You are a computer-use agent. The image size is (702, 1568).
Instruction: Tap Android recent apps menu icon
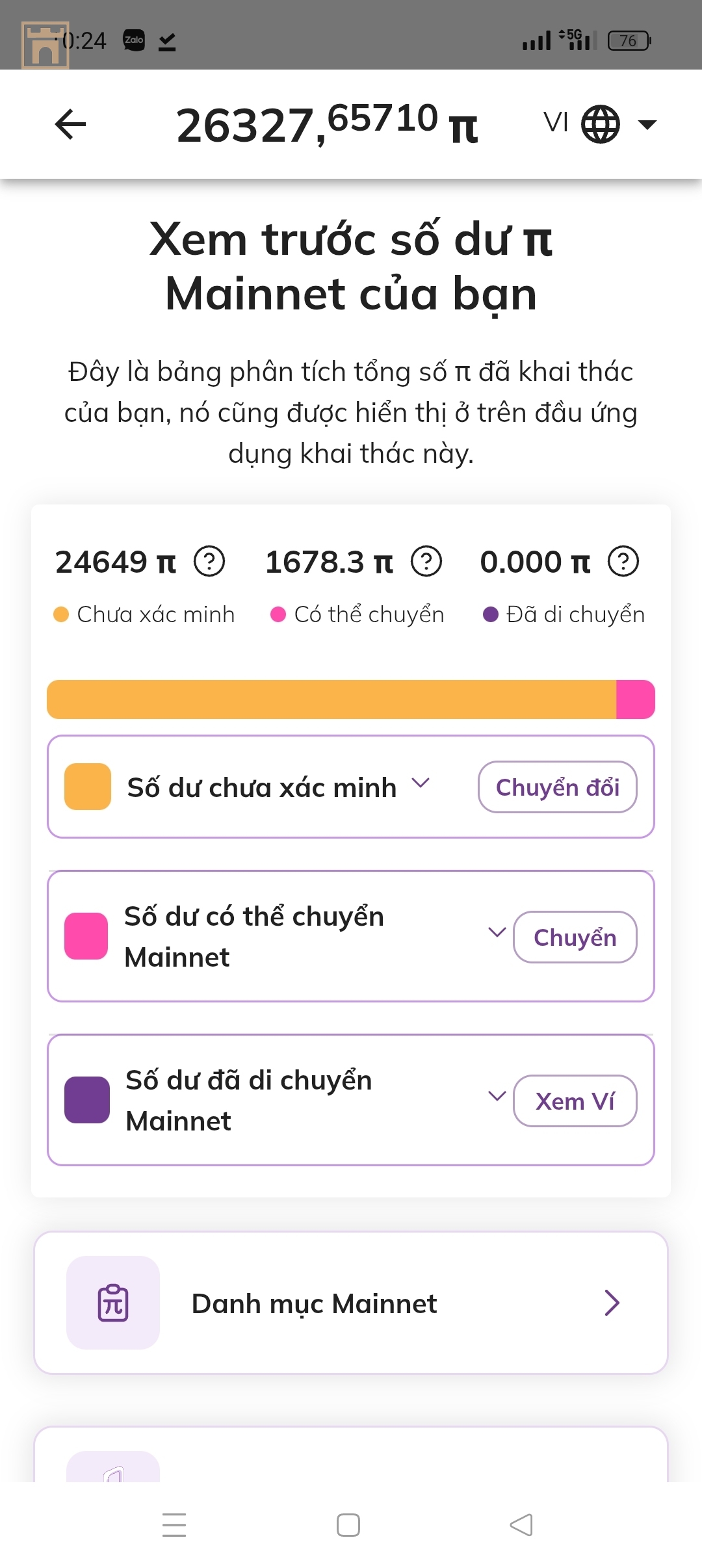[174, 1525]
